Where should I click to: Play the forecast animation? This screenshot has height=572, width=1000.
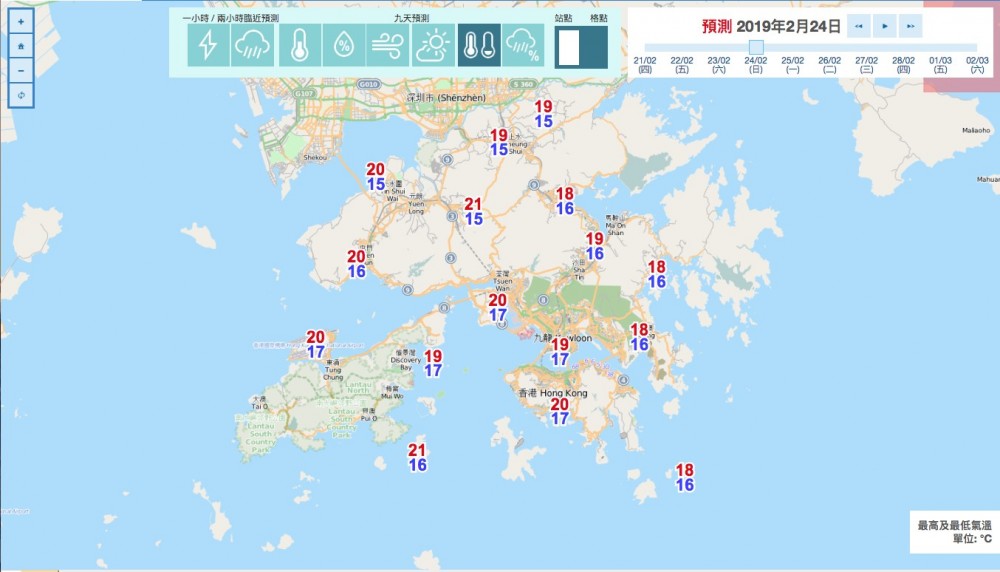[885, 26]
